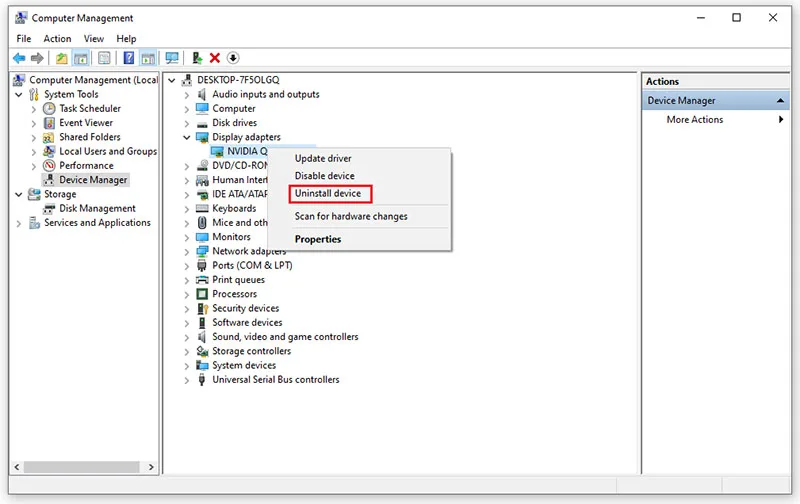
Task: Select Computer Management (Local) root node
Action: point(93,80)
